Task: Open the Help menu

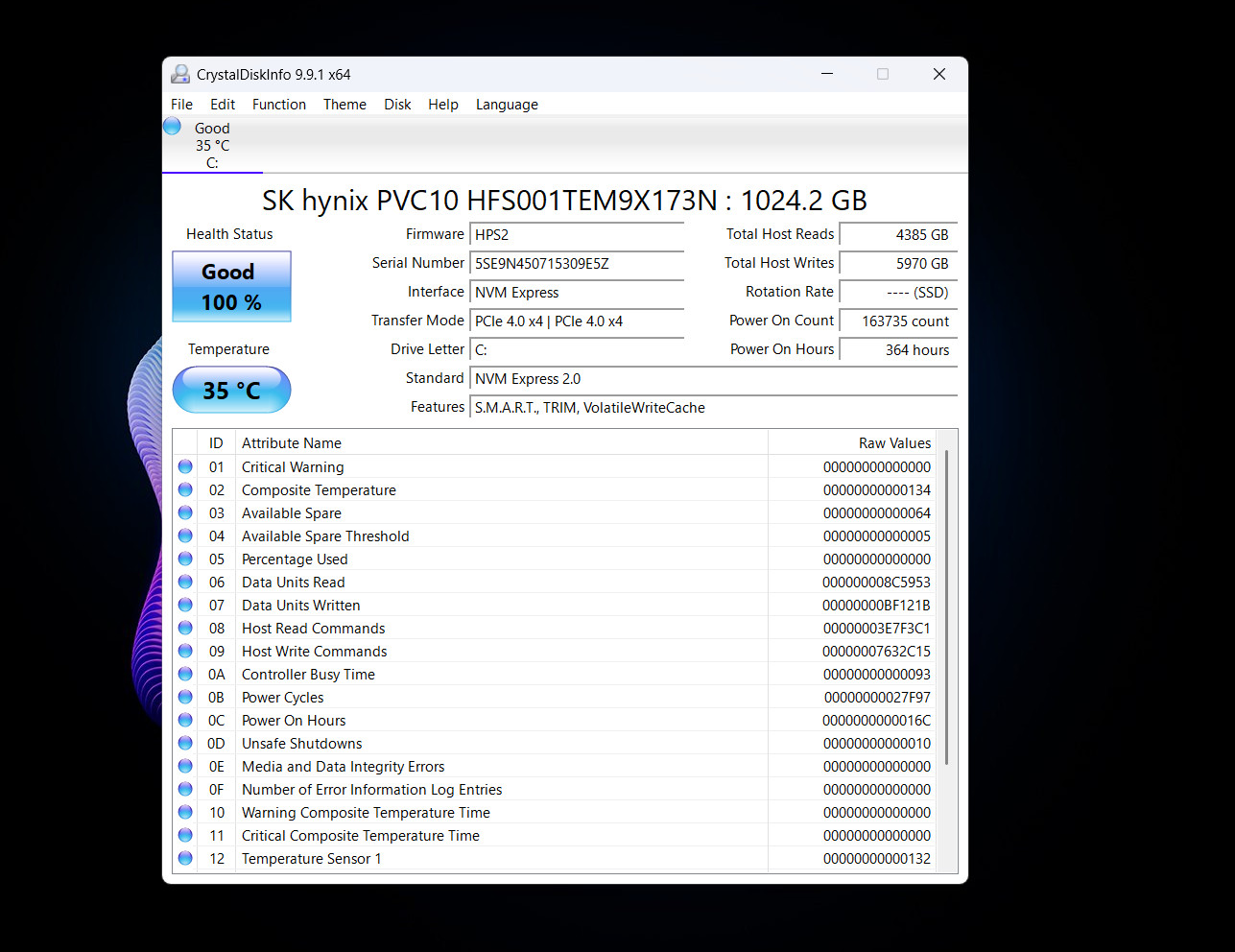Action: coord(443,105)
